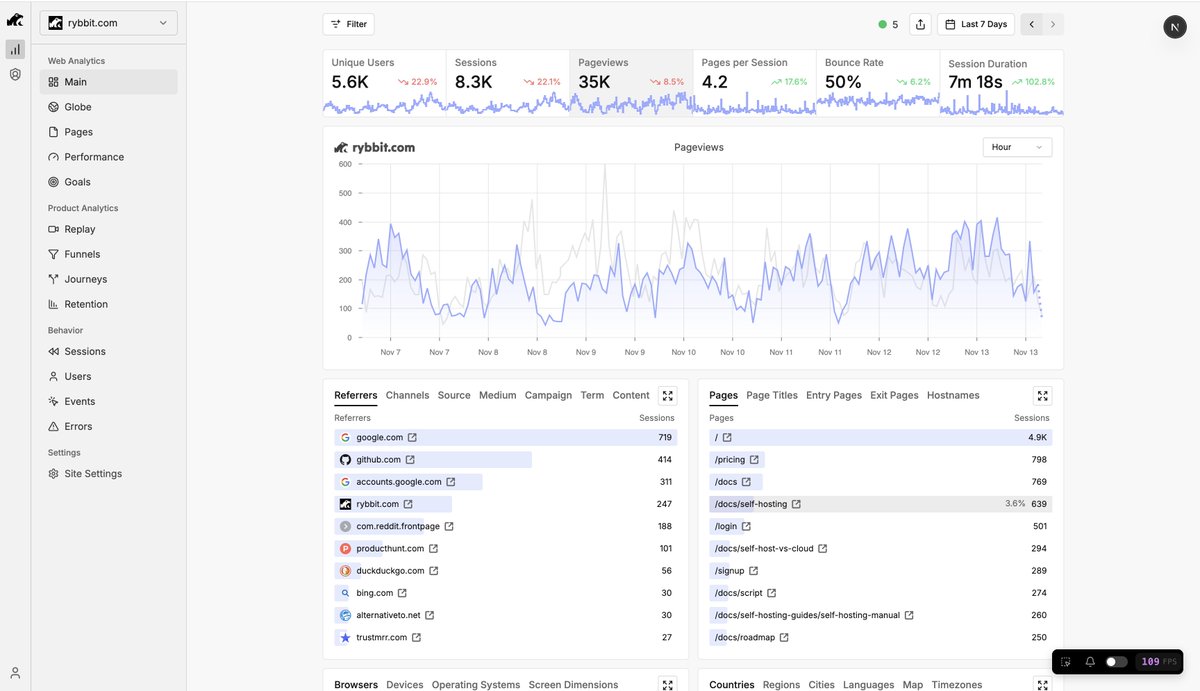Open Users in sidebar
The height and width of the screenshot is (691, 1200).
(x=109, y=376)
